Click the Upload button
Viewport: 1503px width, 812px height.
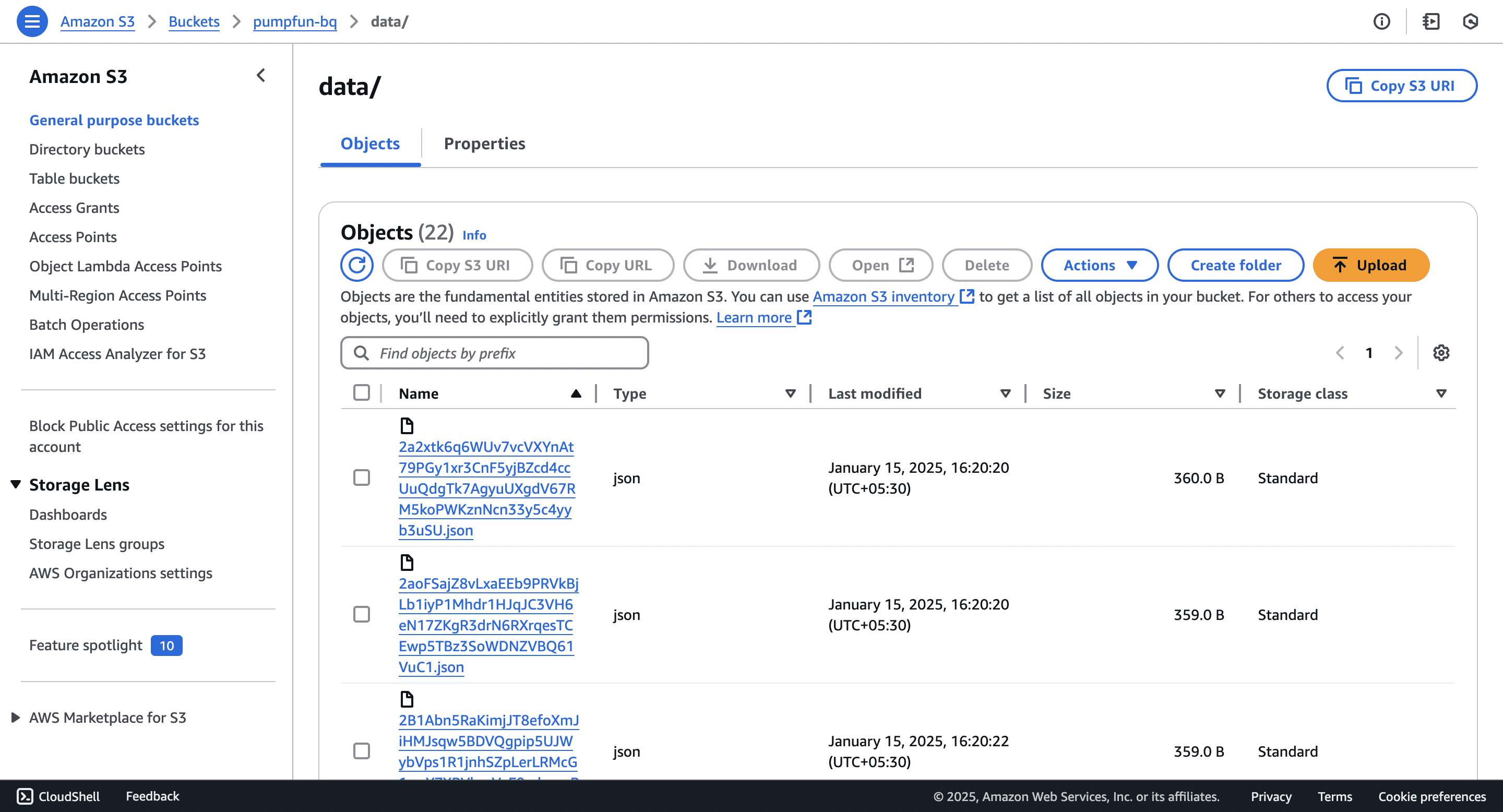[x=1370, y=266]
